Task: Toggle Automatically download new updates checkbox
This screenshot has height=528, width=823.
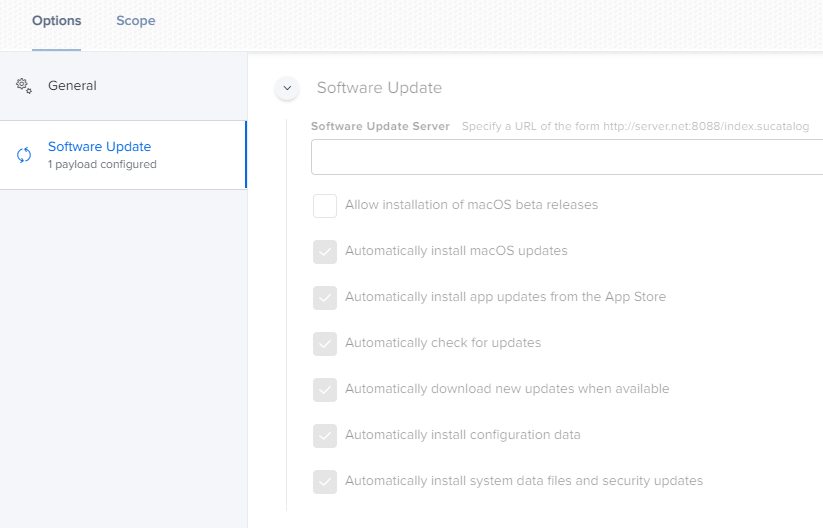Action: click(x=325, y=389)
